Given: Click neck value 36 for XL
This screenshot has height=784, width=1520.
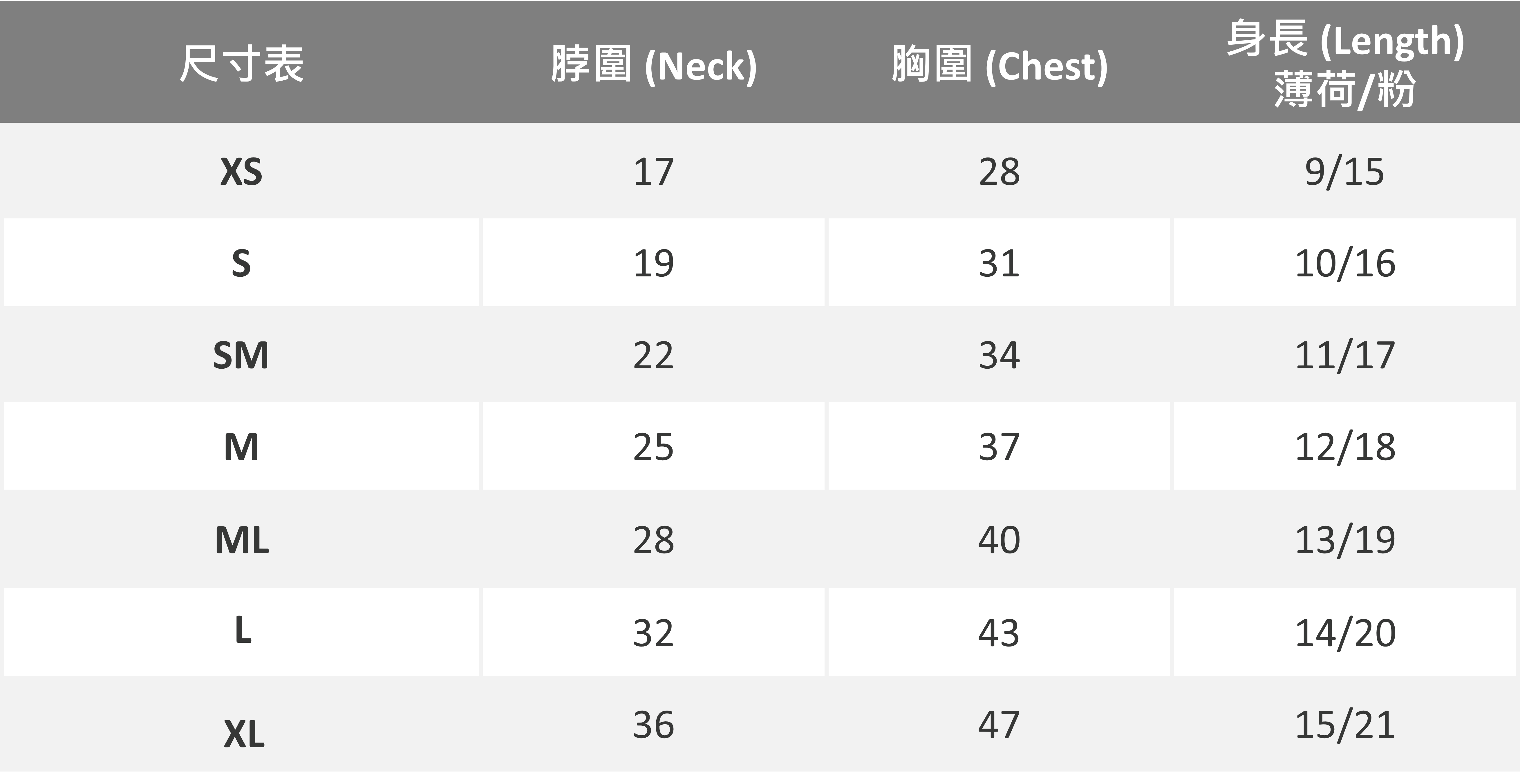Looking at the screenshot, I should 653,725.
